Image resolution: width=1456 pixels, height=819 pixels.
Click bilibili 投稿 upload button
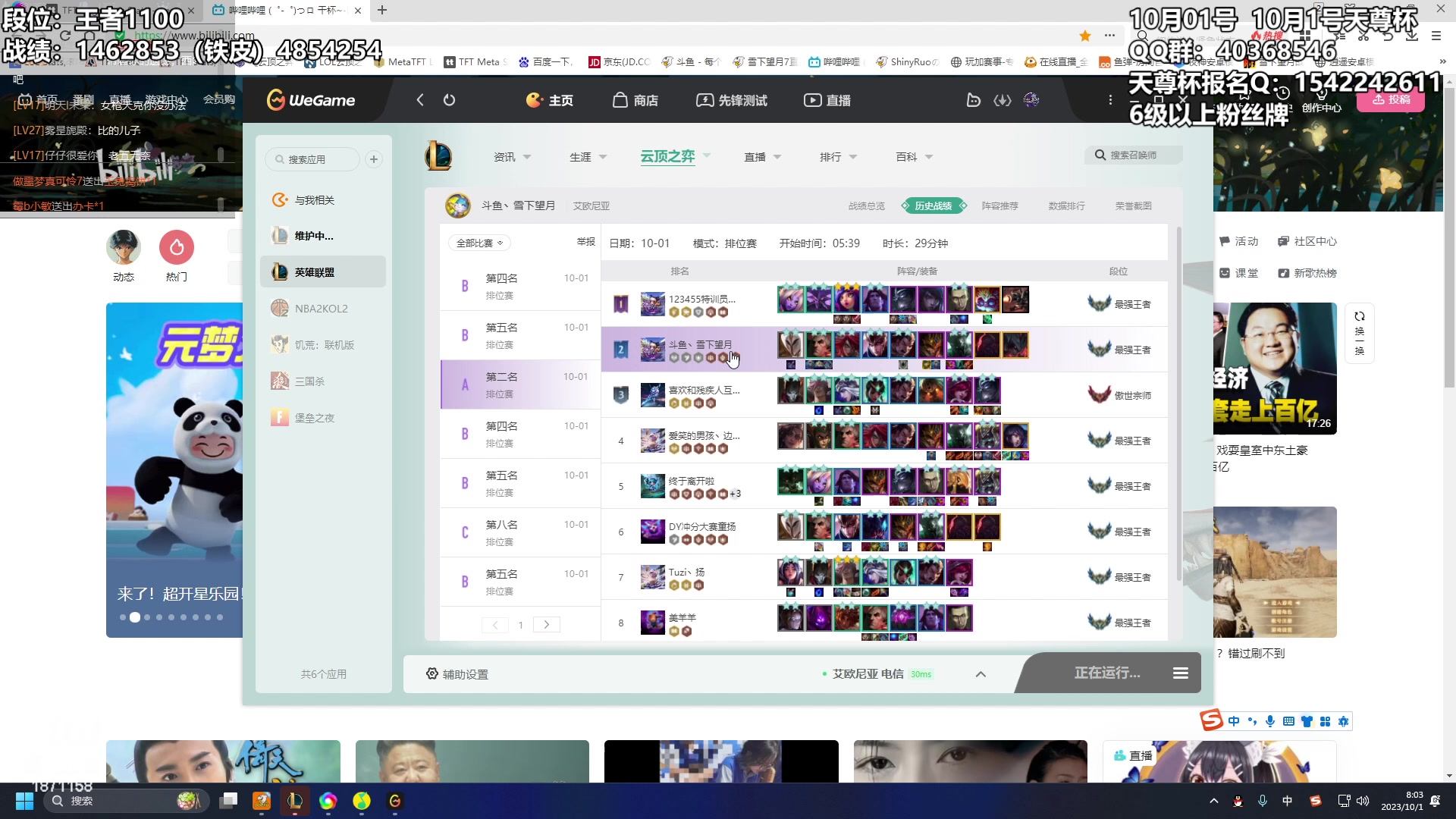pos(1391,99)
